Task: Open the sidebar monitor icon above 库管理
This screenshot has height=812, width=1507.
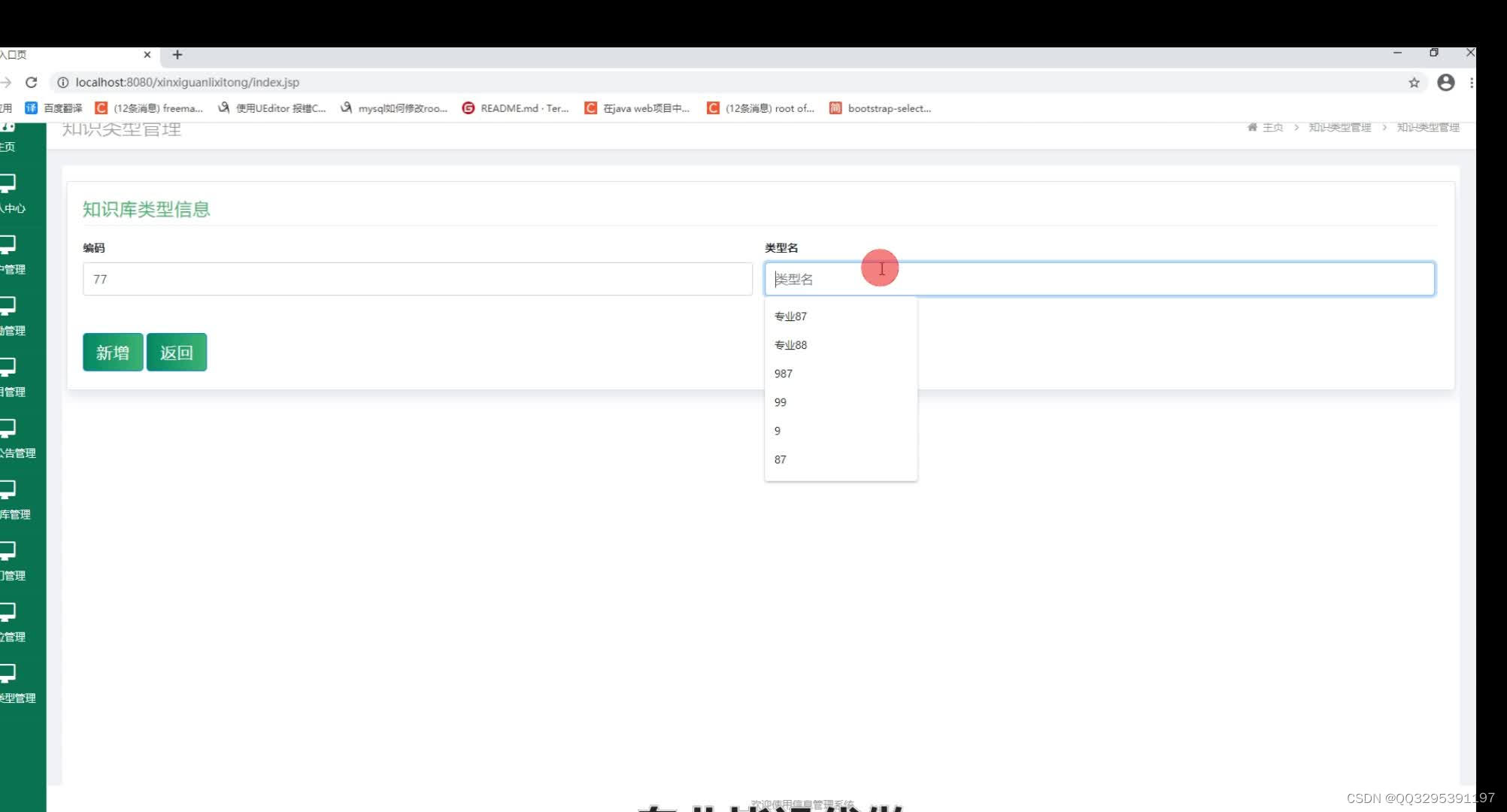Action: click(x=8, y=489)
